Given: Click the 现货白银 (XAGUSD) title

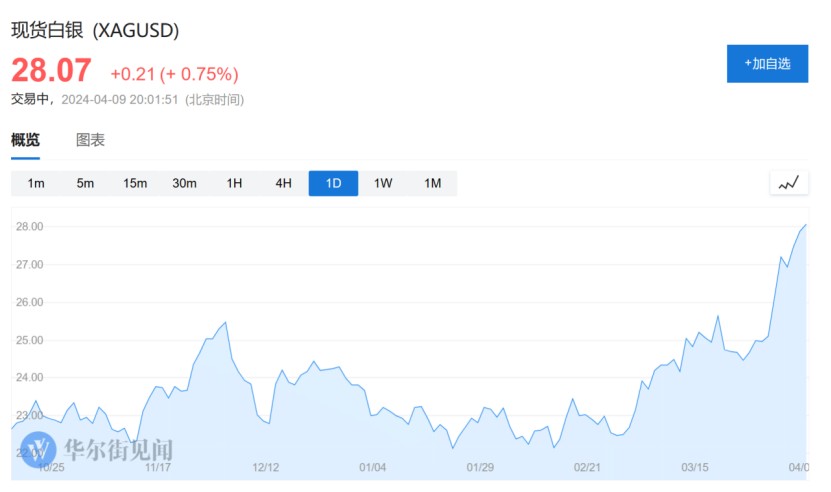Looking at the screenshot, I should pos(95,31).
